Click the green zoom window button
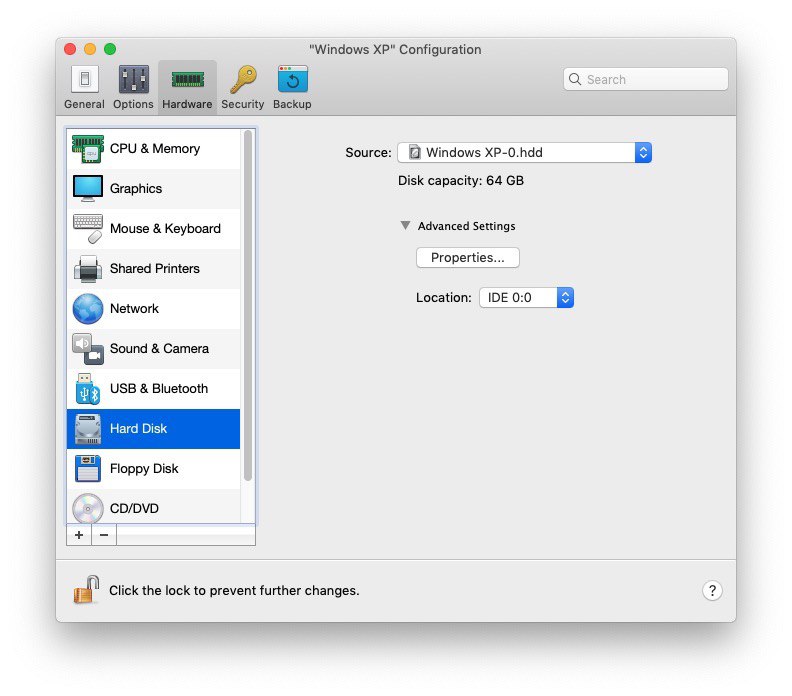 110,49
